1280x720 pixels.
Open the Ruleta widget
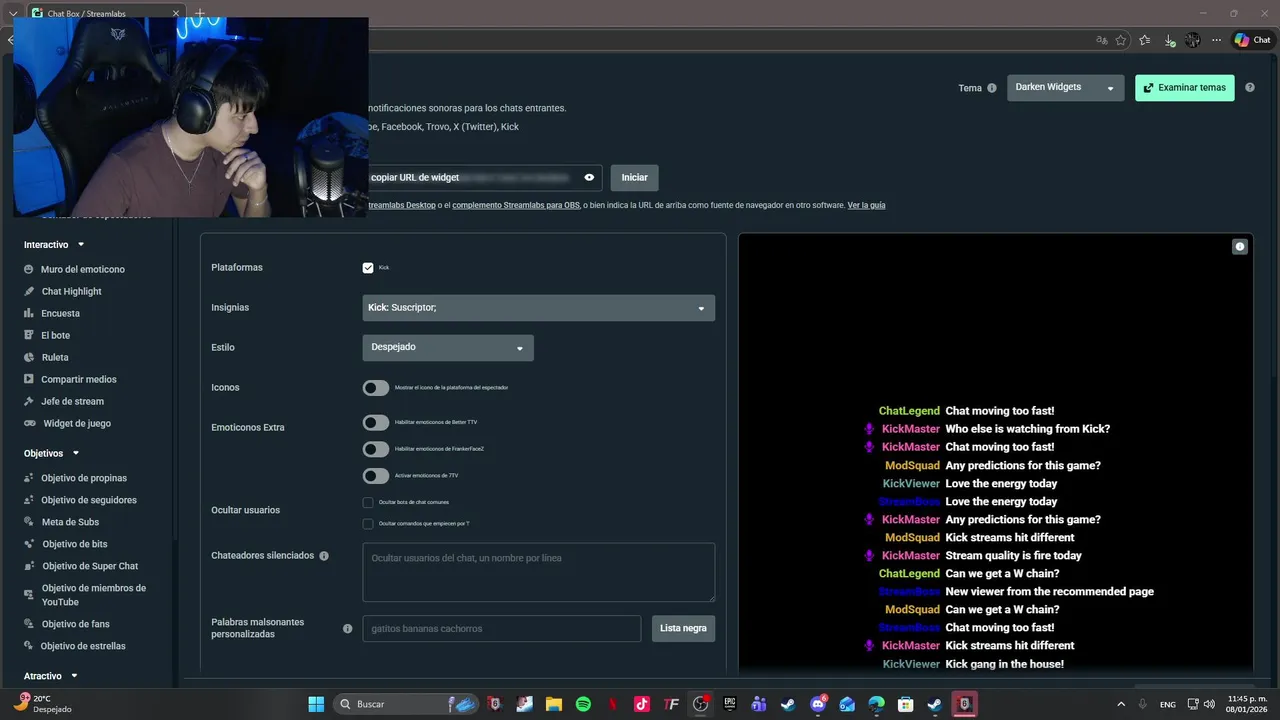55,357
